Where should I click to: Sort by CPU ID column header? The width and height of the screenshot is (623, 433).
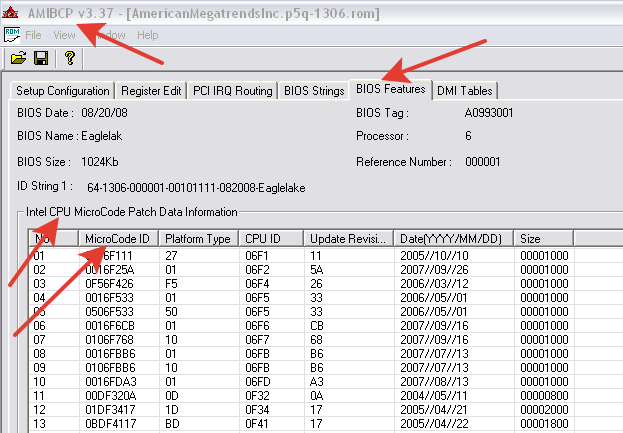(271, 239)
